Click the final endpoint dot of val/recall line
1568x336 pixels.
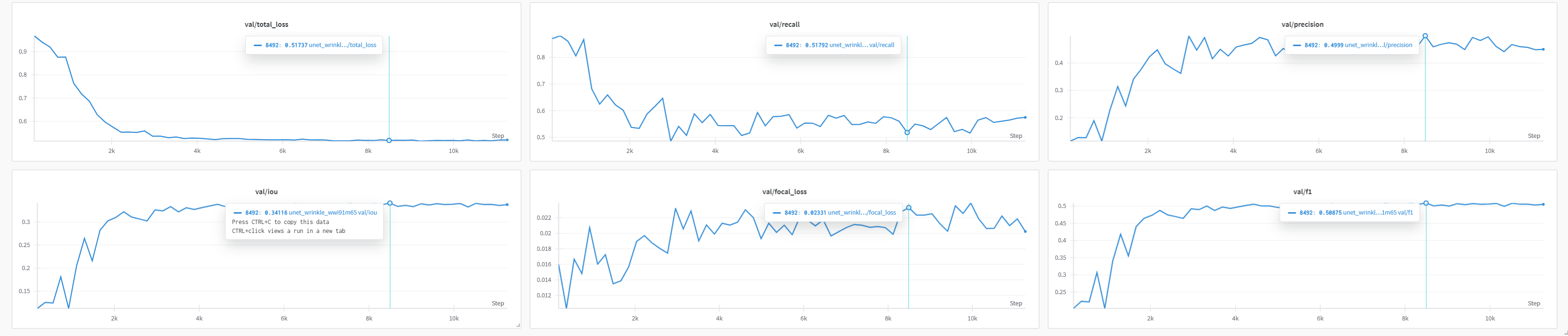tap(1025, 118)
